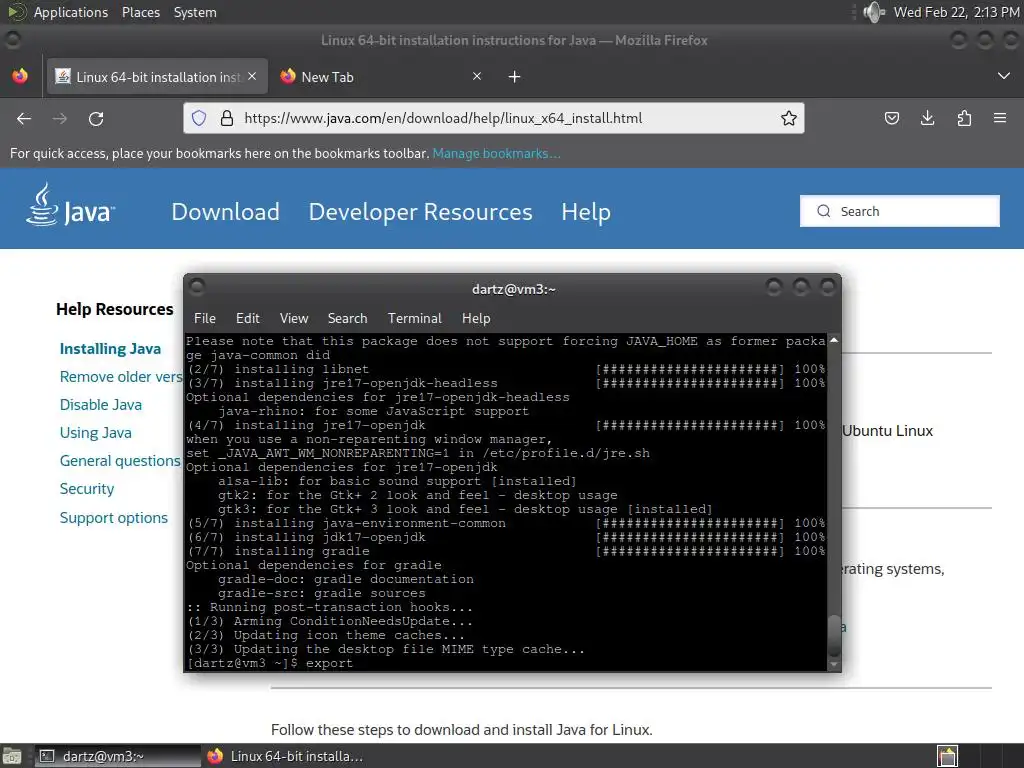Open the General questions link

pos(120,461)
